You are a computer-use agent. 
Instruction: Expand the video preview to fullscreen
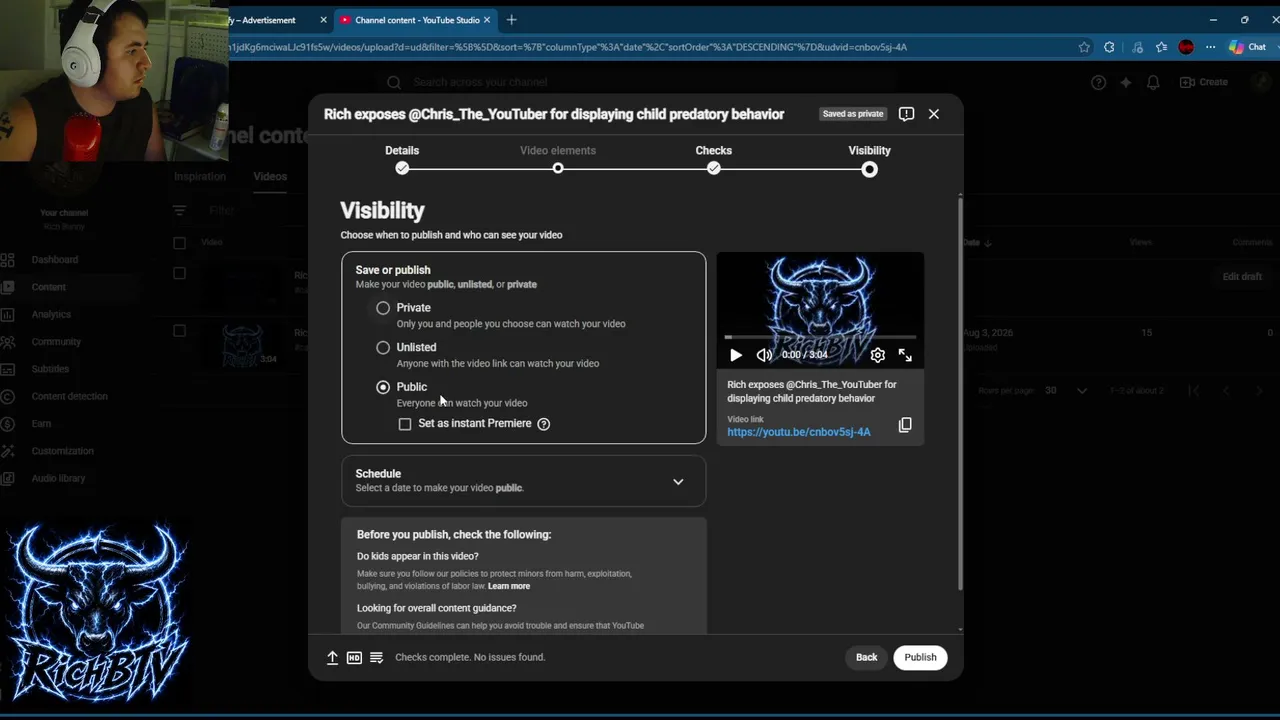[905, 355]
